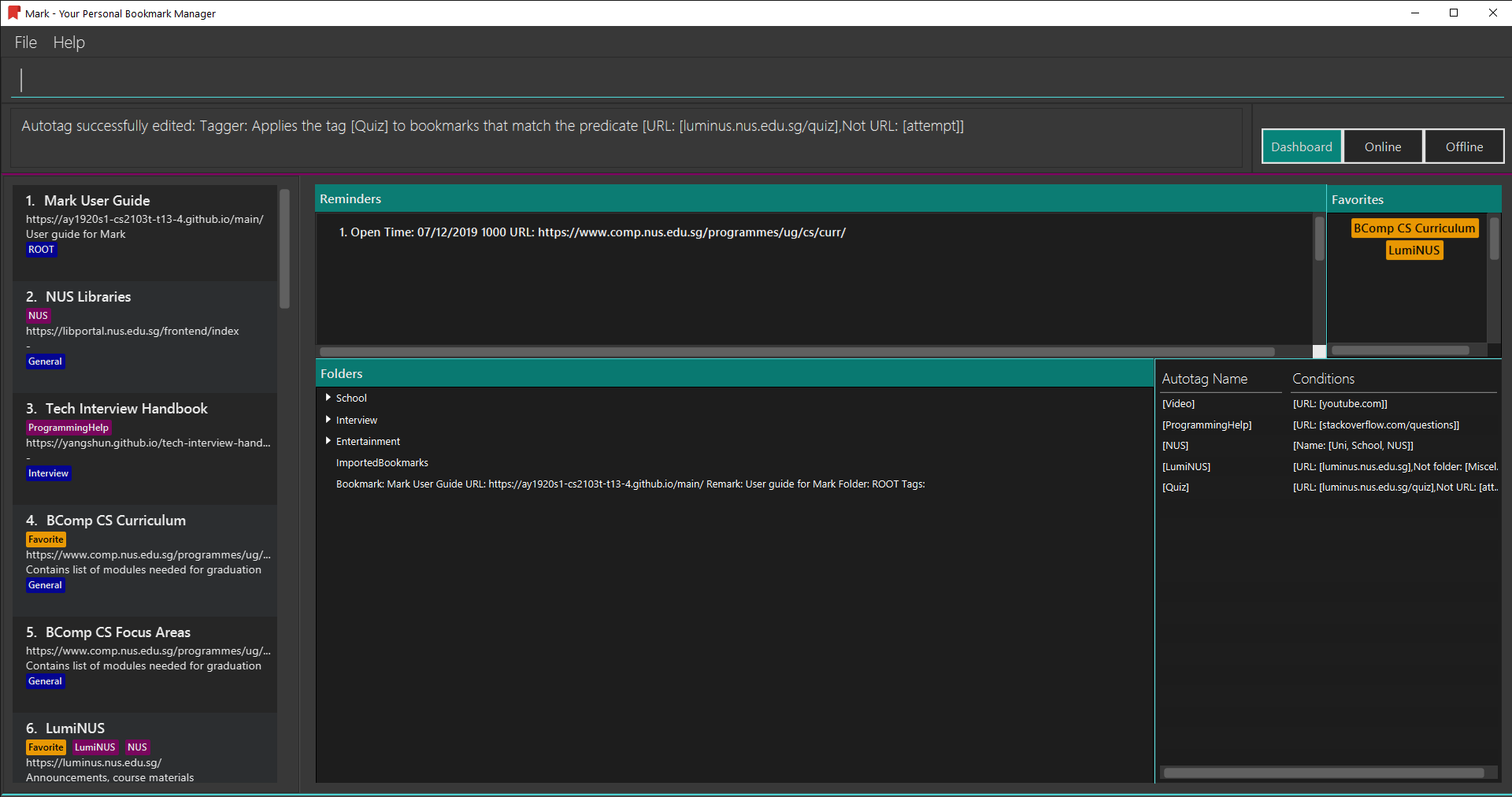Click the autotag table horizontal scrollbar
The height and width of the screenshot is (797, 1512).
pyautogui.click(x=1324, y=773)
